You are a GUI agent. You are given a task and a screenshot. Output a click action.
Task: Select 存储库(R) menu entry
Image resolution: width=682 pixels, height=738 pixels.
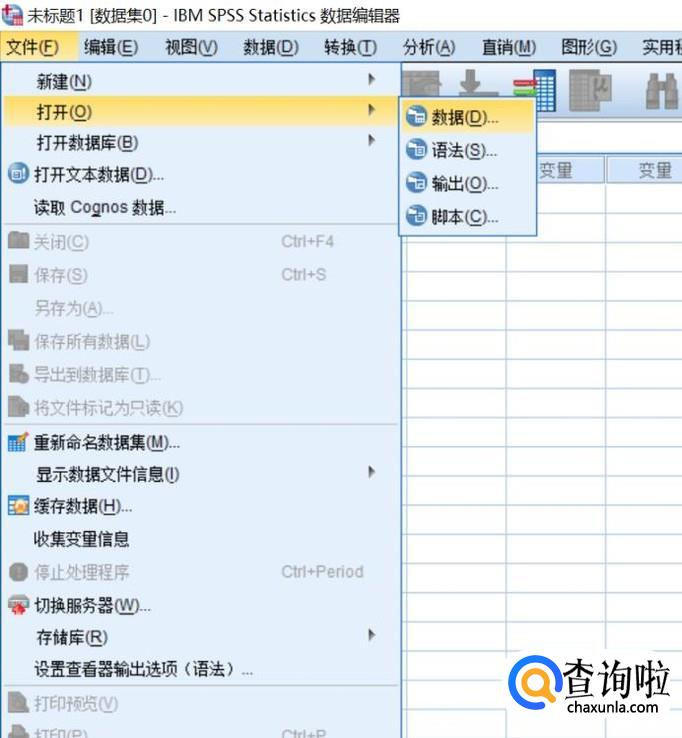[201, 637]
